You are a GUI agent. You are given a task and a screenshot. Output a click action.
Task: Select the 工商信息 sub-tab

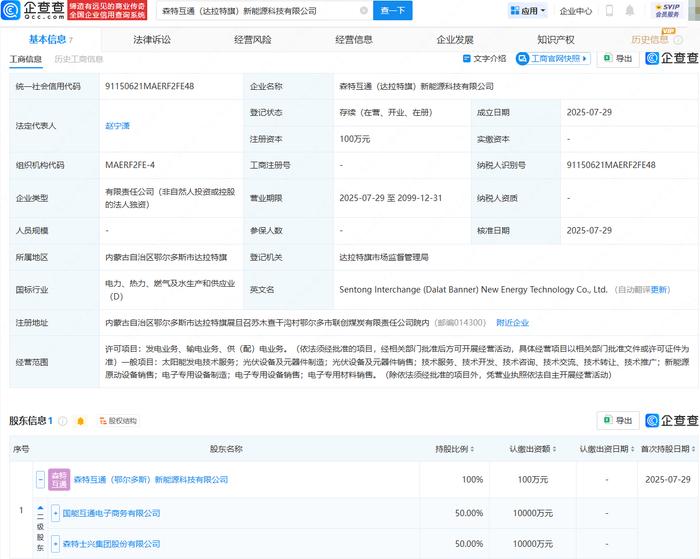click(26, 59)
